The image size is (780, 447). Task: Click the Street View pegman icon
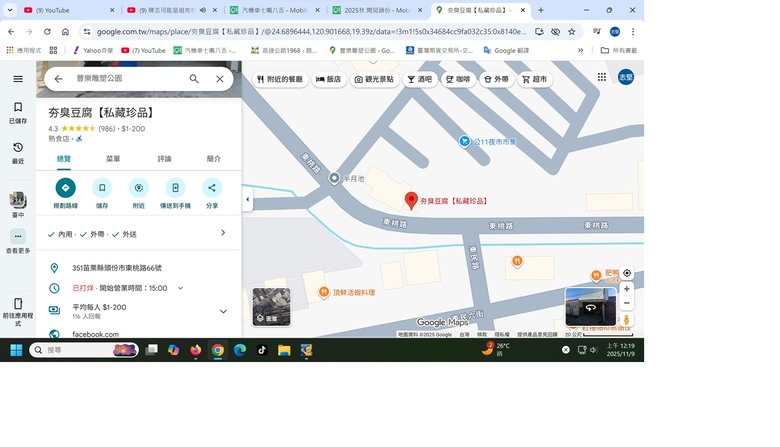627,320
